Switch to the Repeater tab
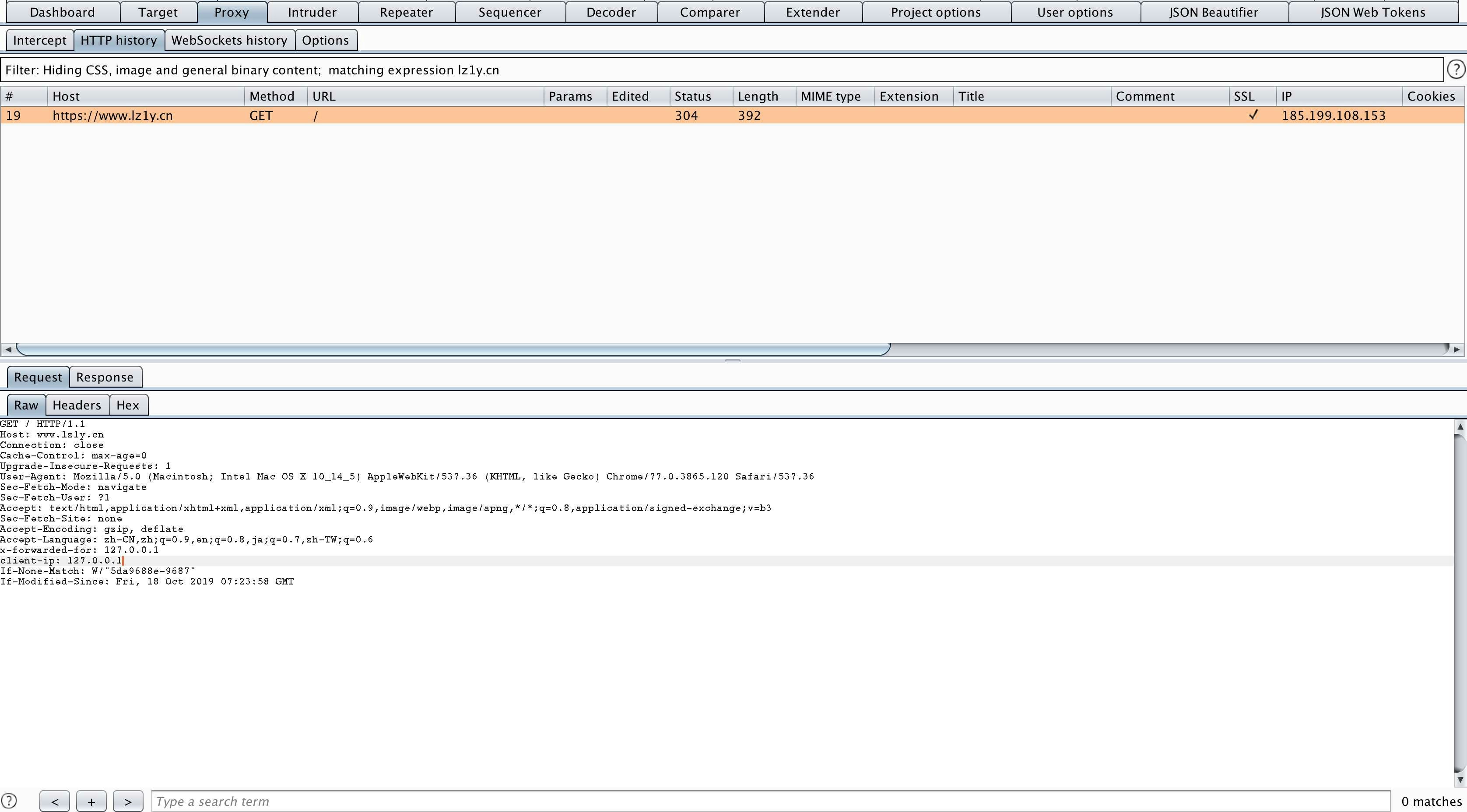The image size is (1467, 812). tap(406, 12)
